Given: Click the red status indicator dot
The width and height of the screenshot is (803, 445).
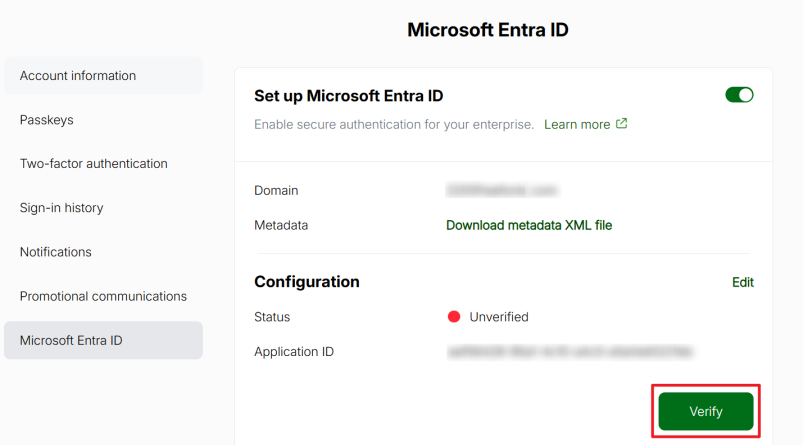Looking at the screenshot, I should click(x=454, y=317).
